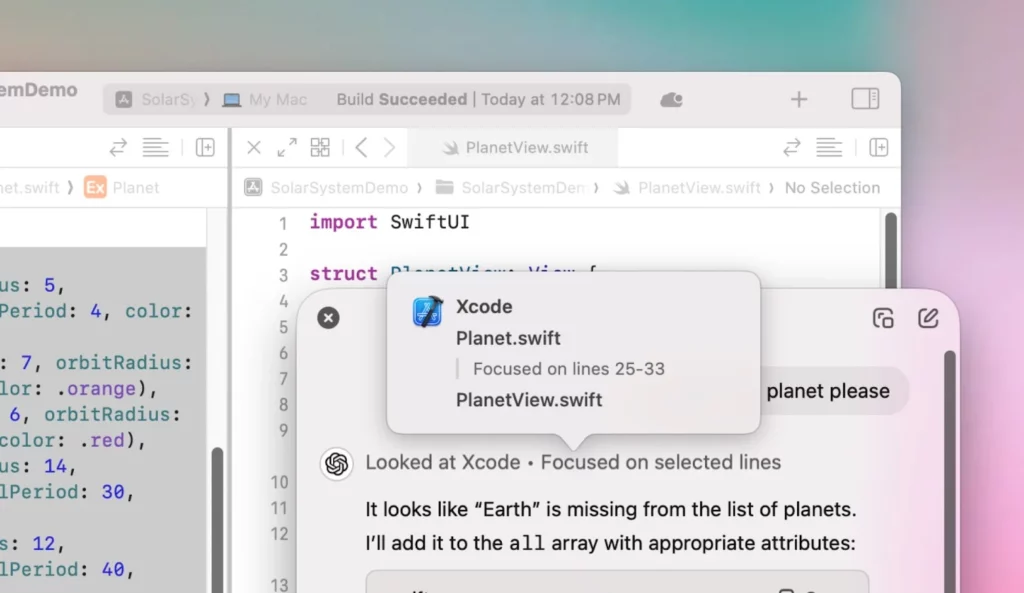This screenshot has height=593, width=1024.
Task: Add an editor on the right pane
Action: 878,148
